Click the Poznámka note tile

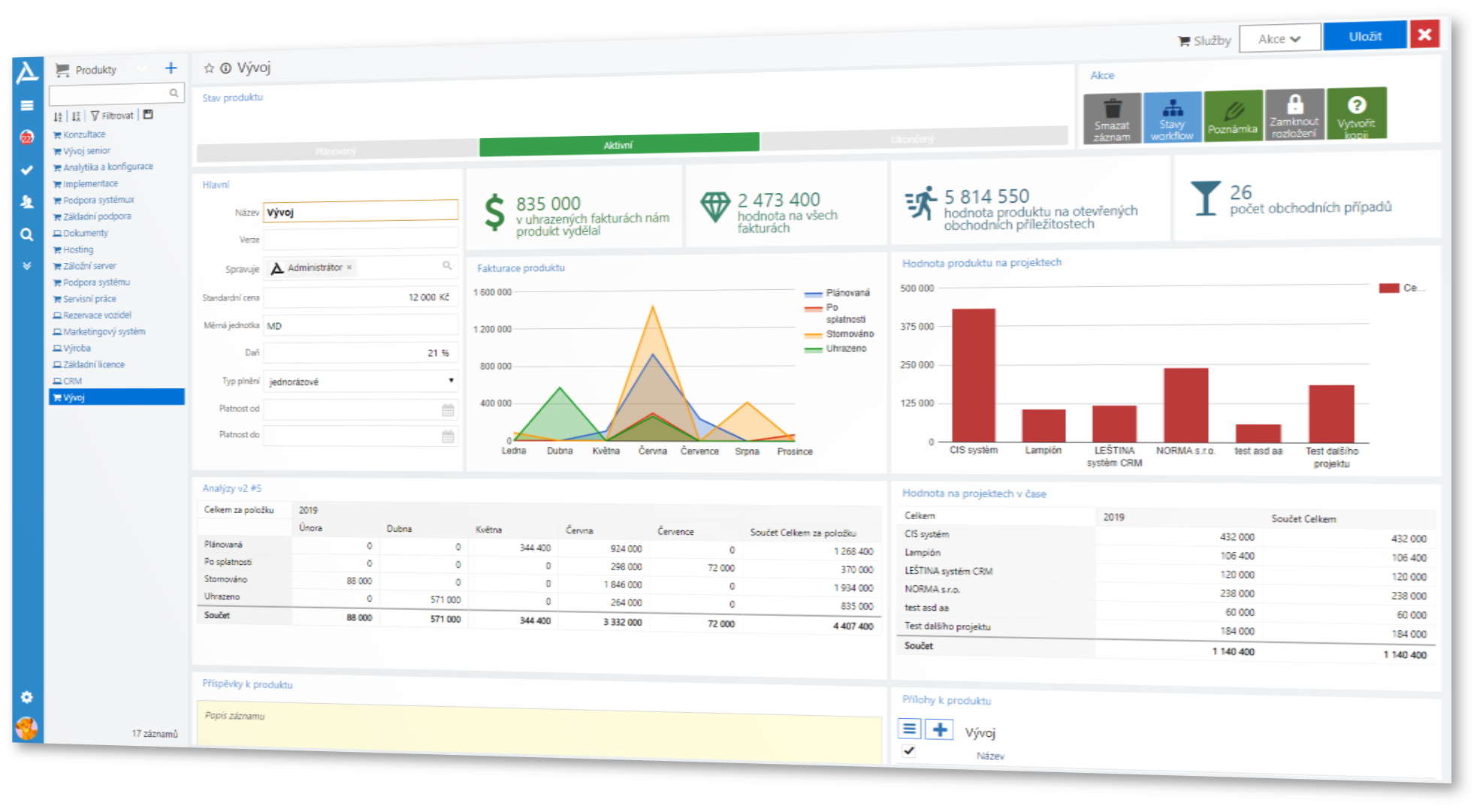pos(1233,115)
